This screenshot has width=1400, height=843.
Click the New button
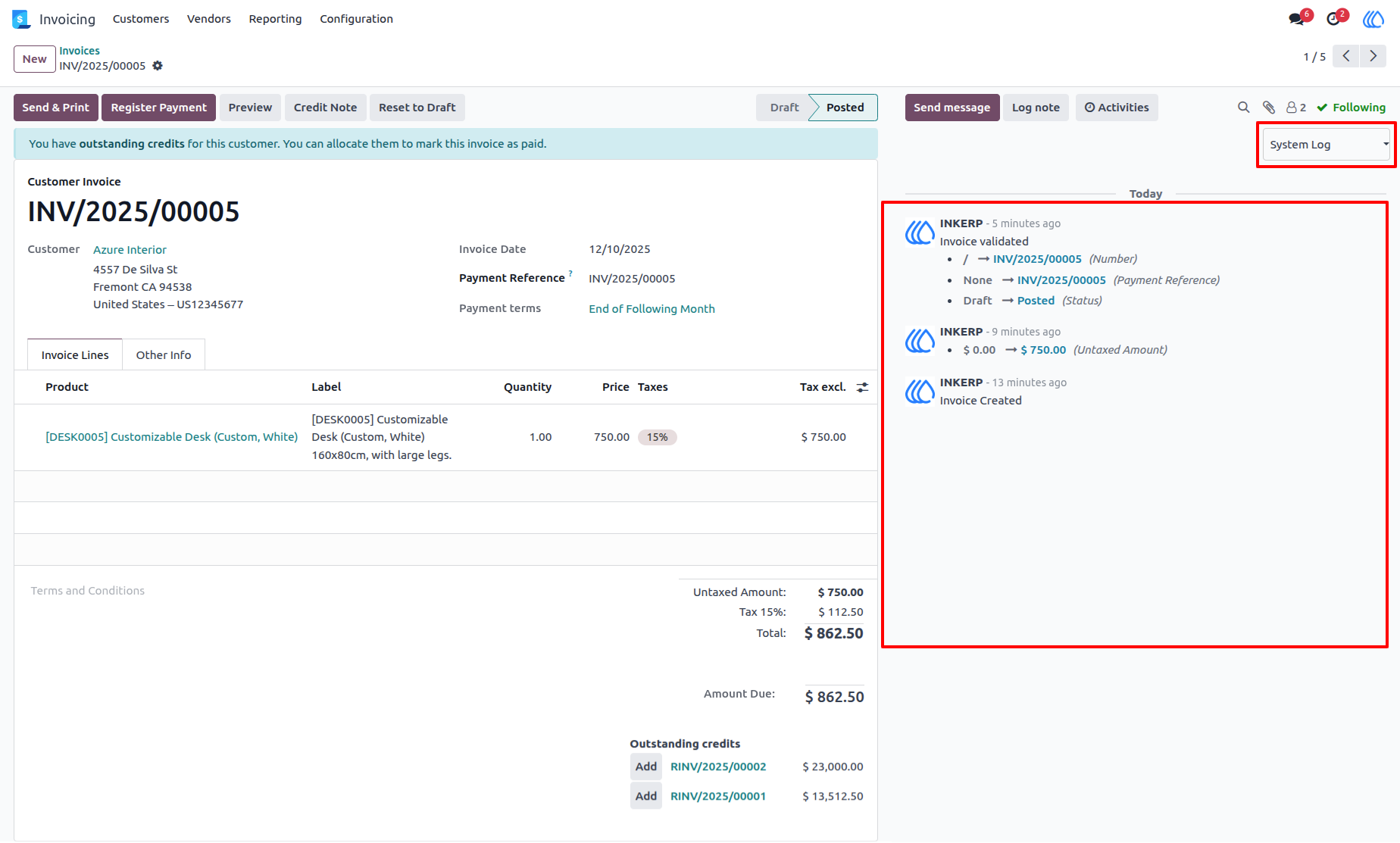pos(35,59)
